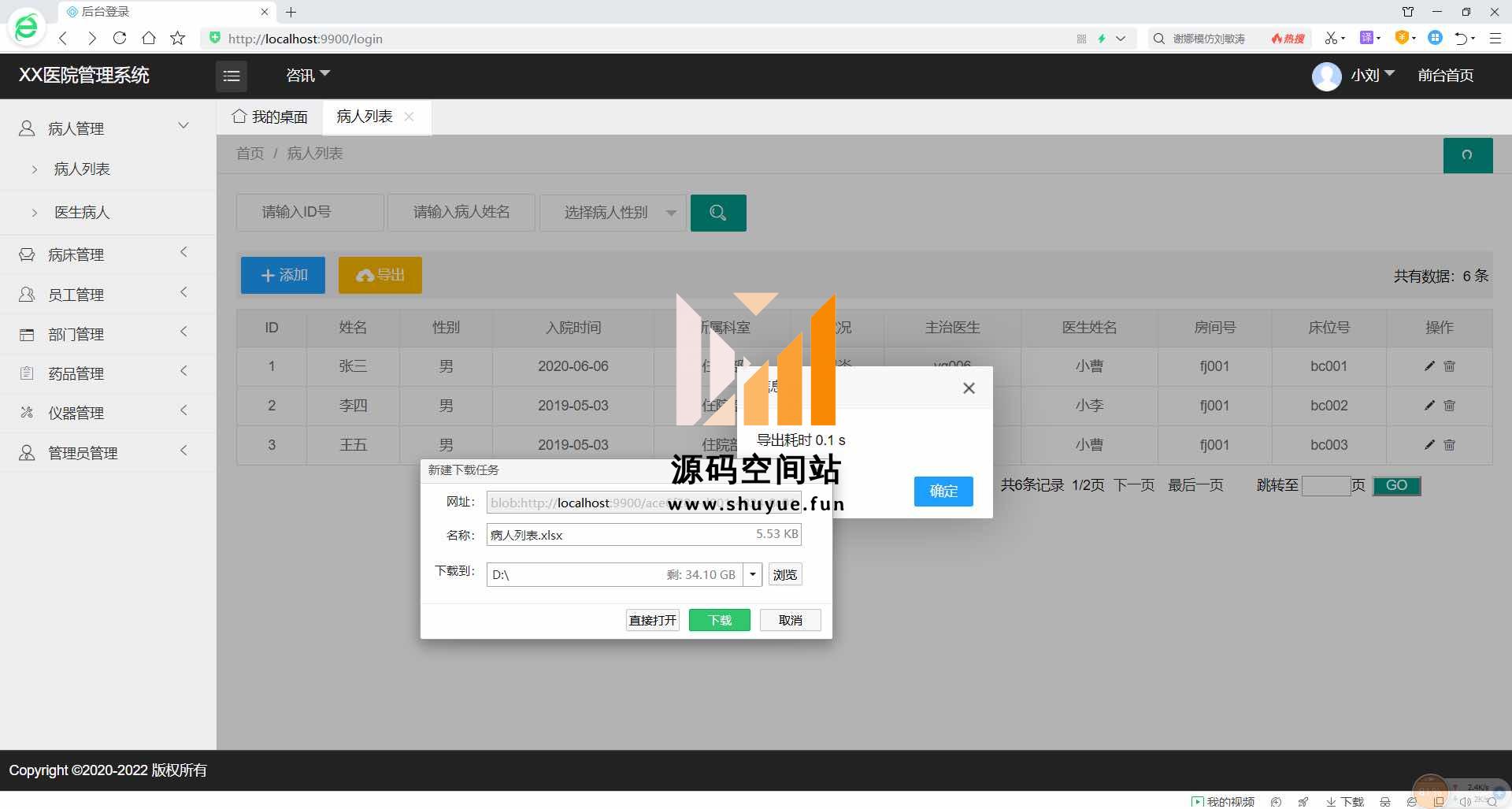Edit row 张三 with pencil icon
This screenshot has height=809, width=1512.
(1429, 366)
